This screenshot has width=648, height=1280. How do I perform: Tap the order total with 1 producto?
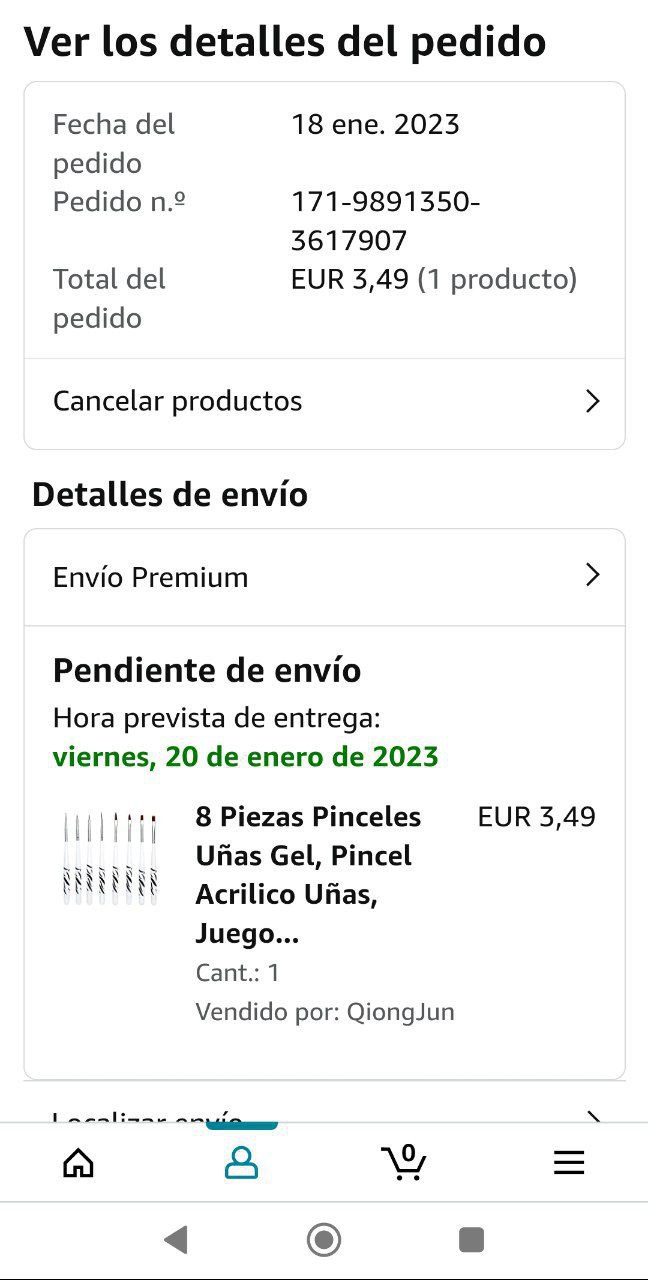tap(433, 279)
